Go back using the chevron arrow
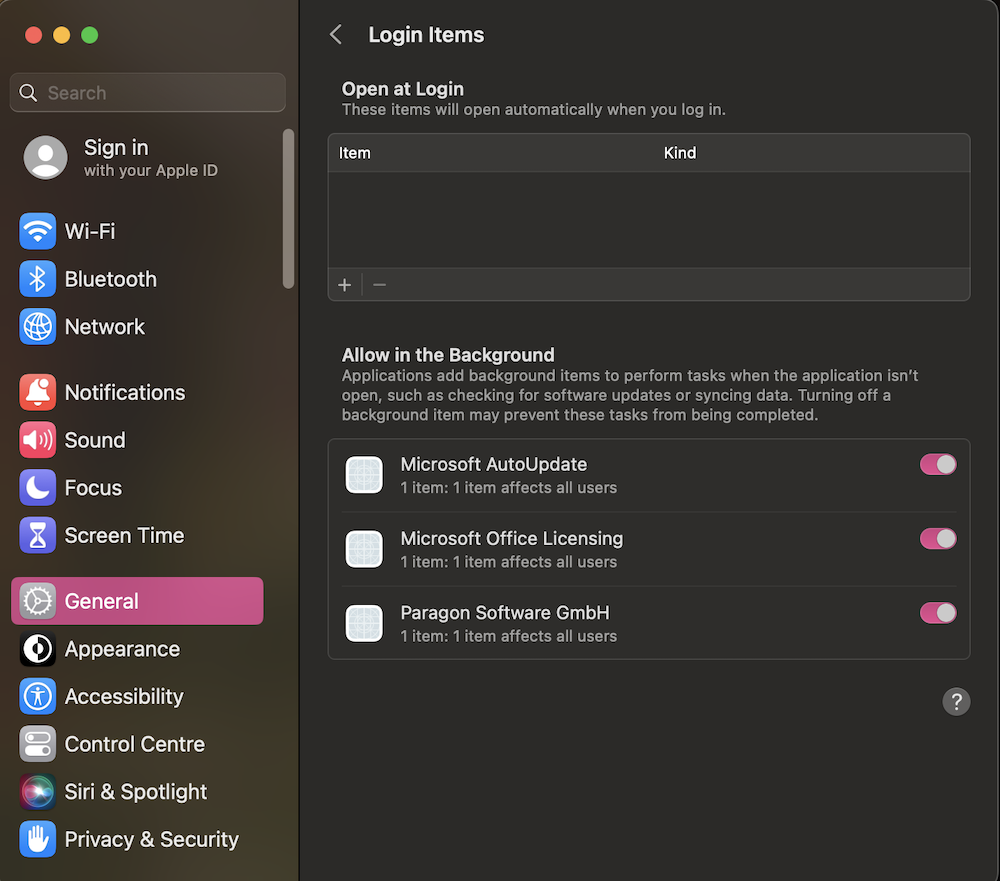 [x=336, y=34]
